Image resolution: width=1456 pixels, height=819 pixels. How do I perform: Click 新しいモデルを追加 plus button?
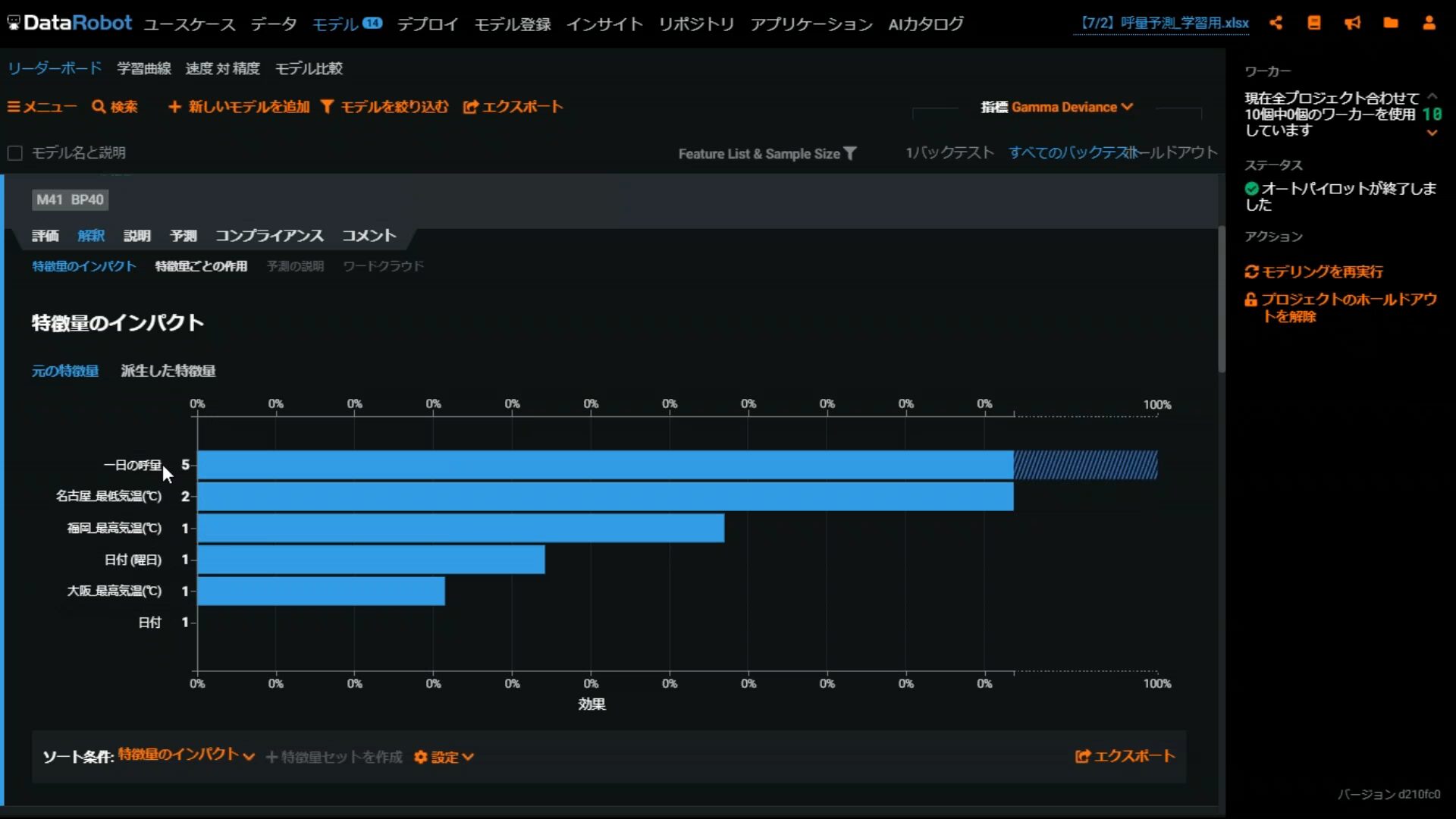(239, 107)
